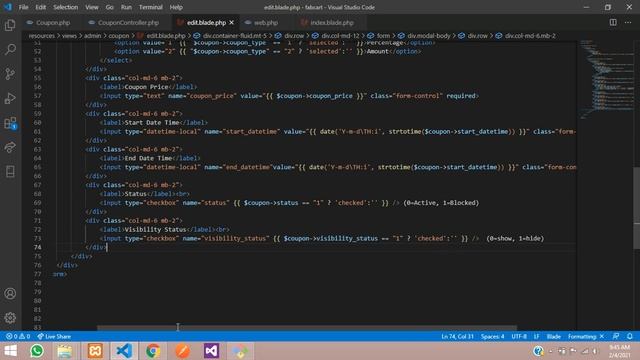The width and height of the screenshot is (640, 360).
Task: Click the views breadcrumb
Action: (69, 36)
